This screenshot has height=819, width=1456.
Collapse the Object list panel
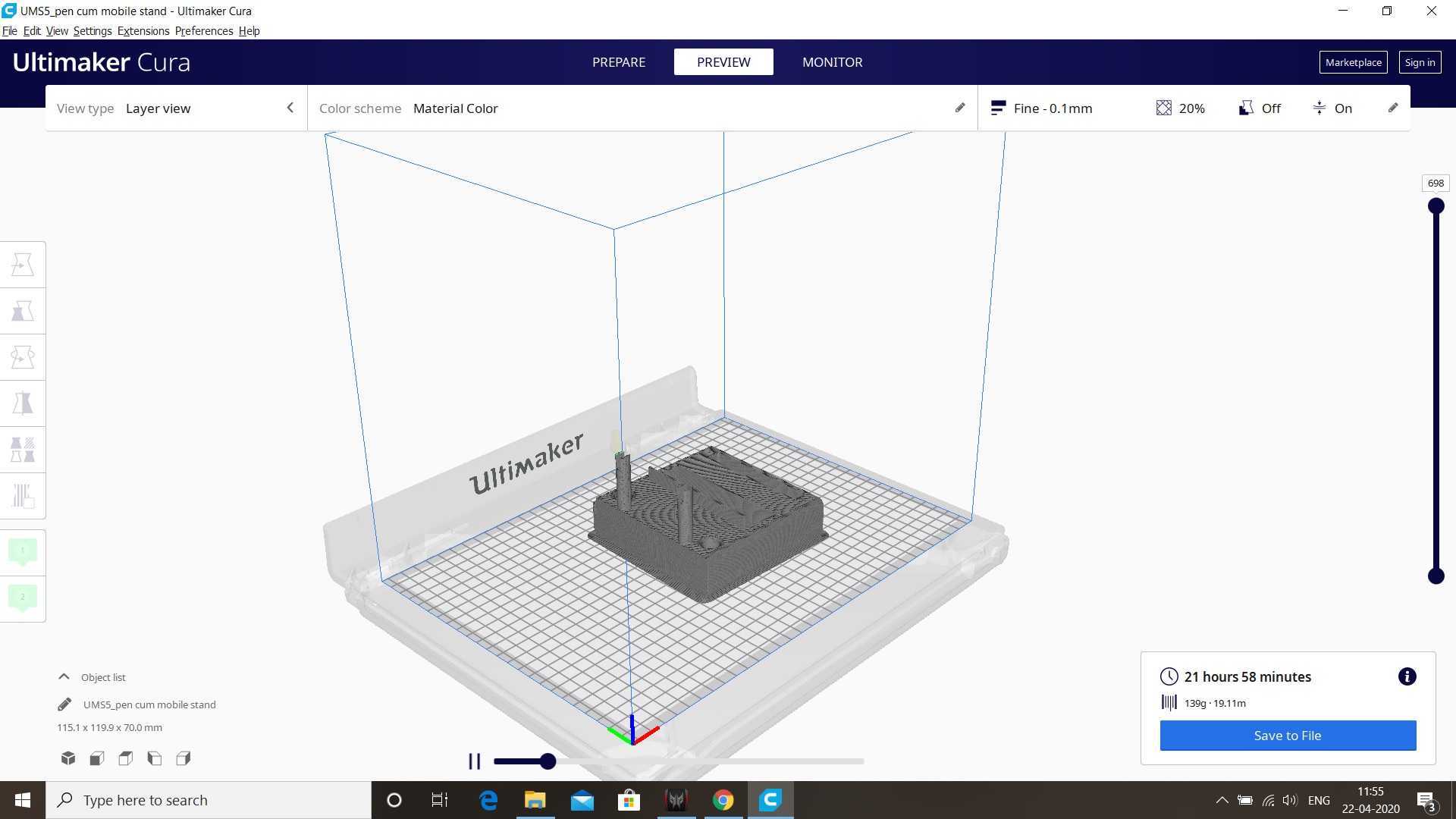coord(64,676)
